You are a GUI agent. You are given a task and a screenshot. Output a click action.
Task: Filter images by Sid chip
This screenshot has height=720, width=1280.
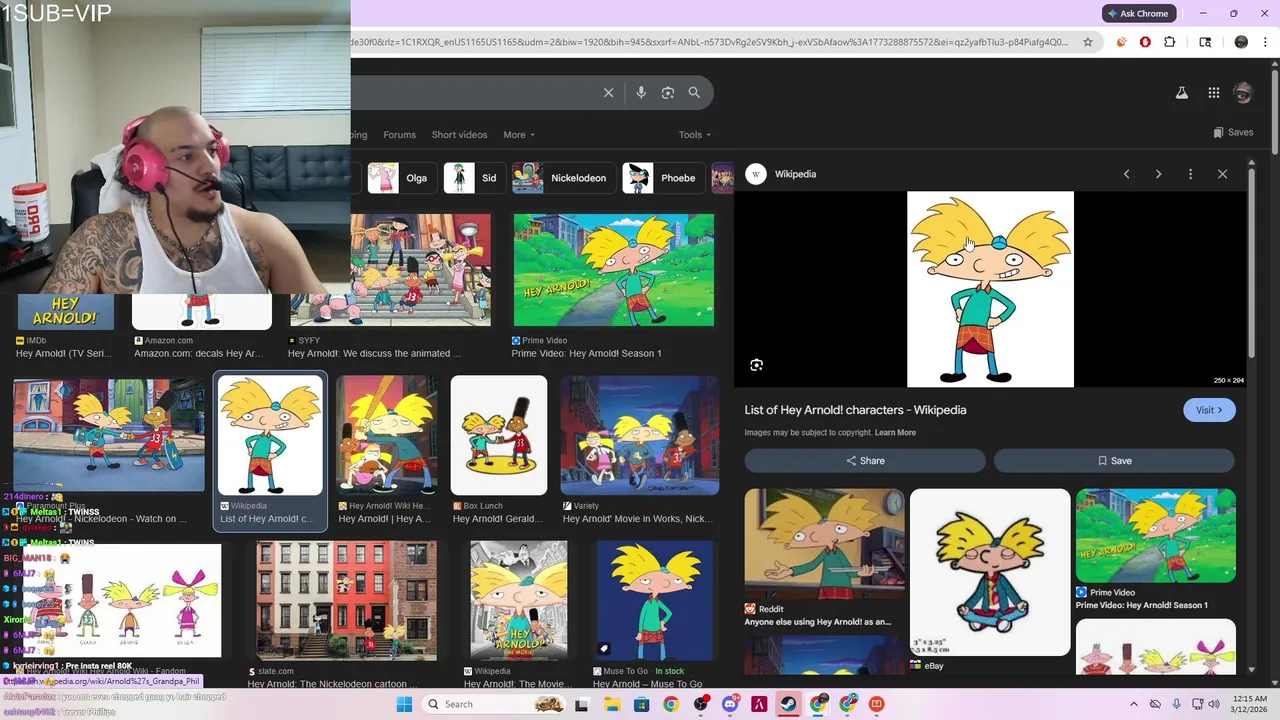pyautogui.click(x=473, y=178)
